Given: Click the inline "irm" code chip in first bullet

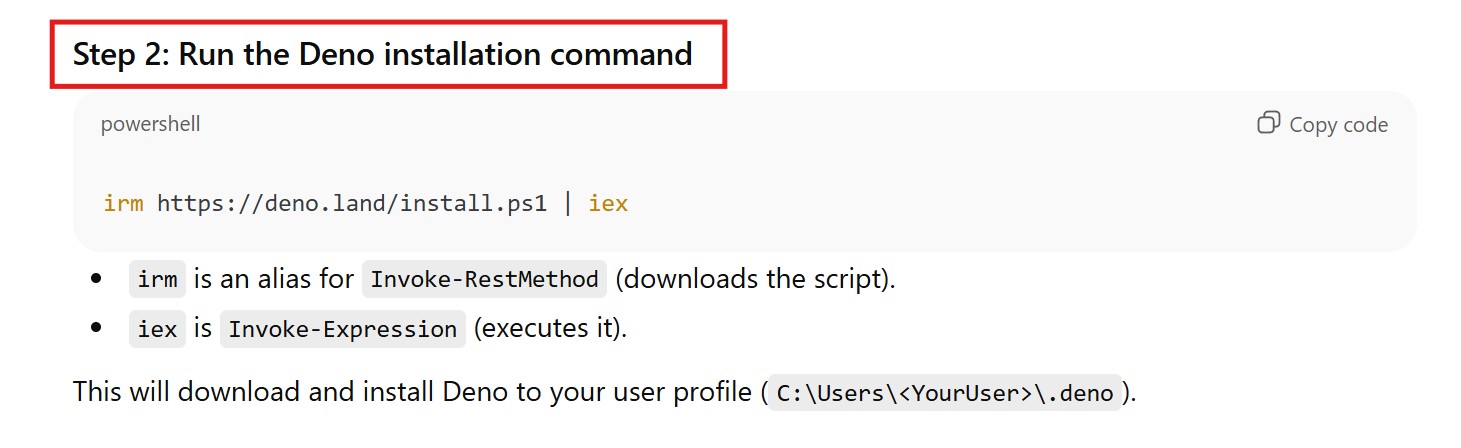Looking at the screenshot, I should click(x=157, y=279).
